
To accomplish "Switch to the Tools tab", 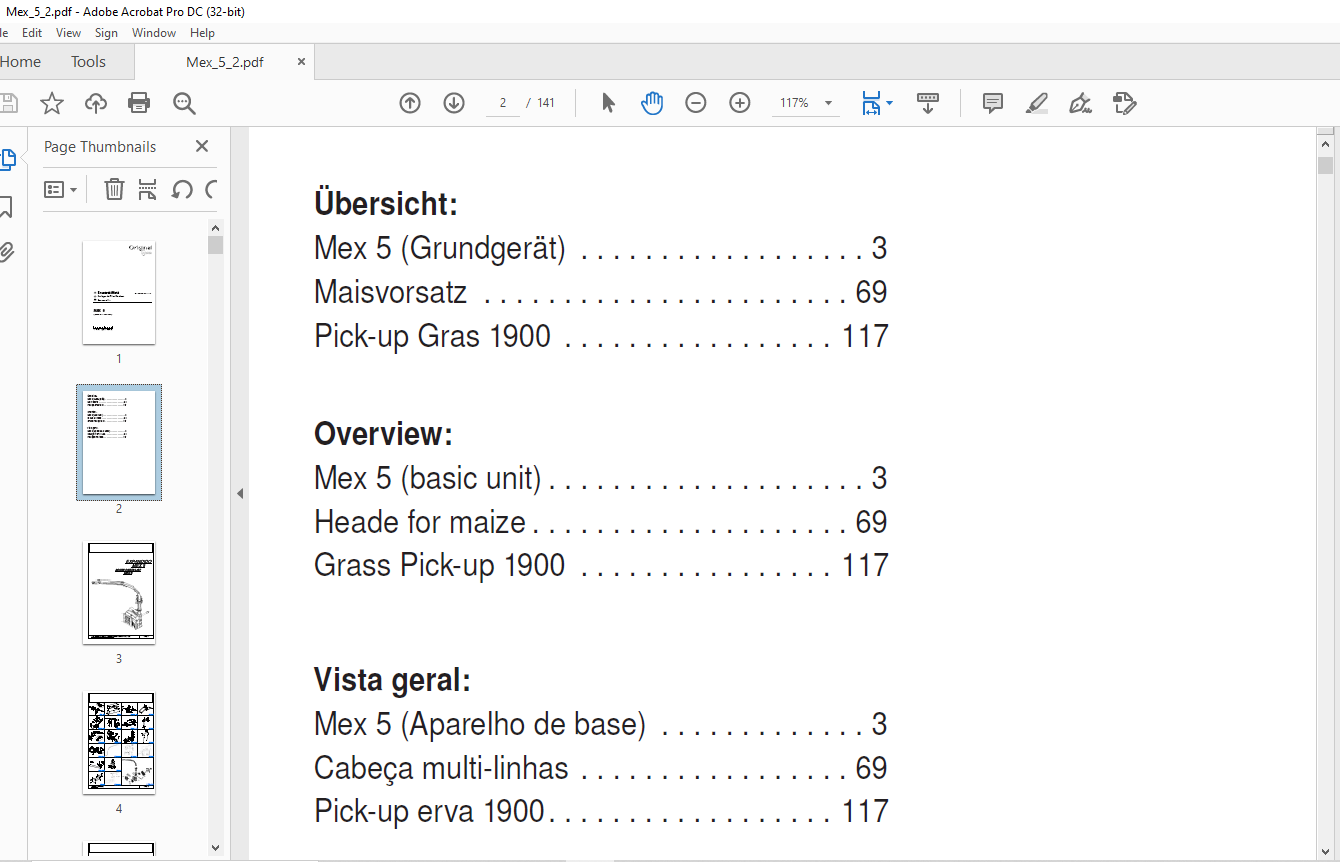I will pyautogui.click(x=88, y=62).
